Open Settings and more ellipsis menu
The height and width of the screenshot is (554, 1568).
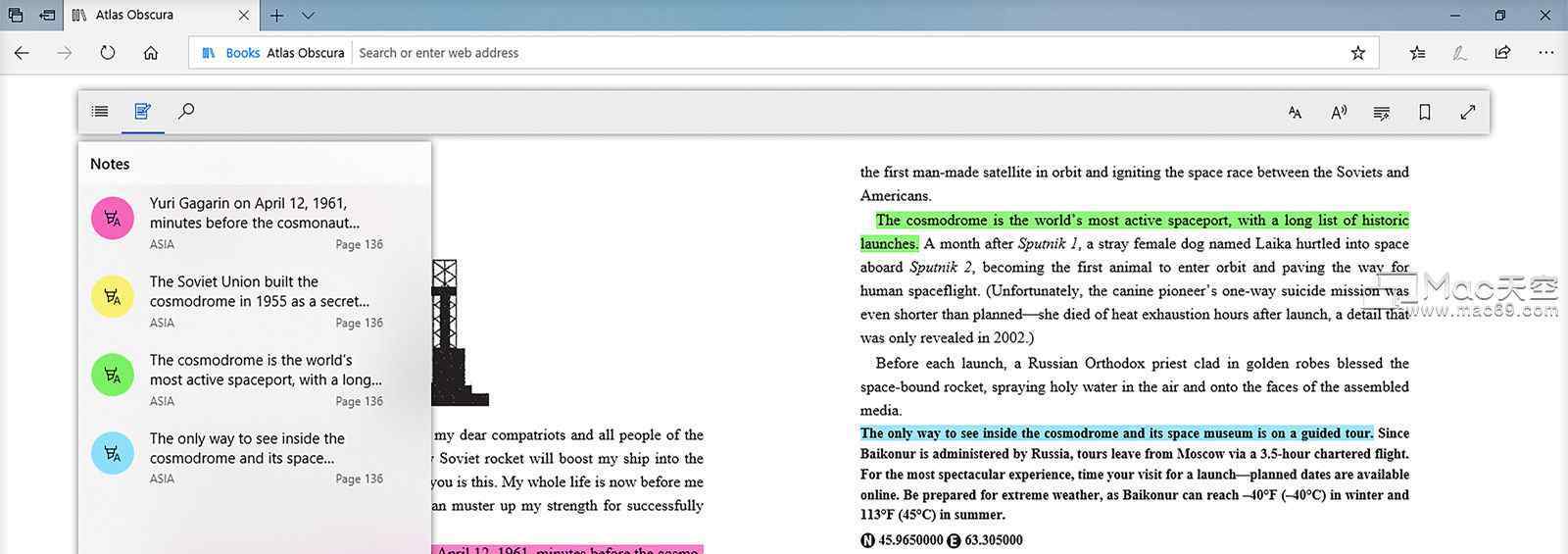click(1546, 53)
